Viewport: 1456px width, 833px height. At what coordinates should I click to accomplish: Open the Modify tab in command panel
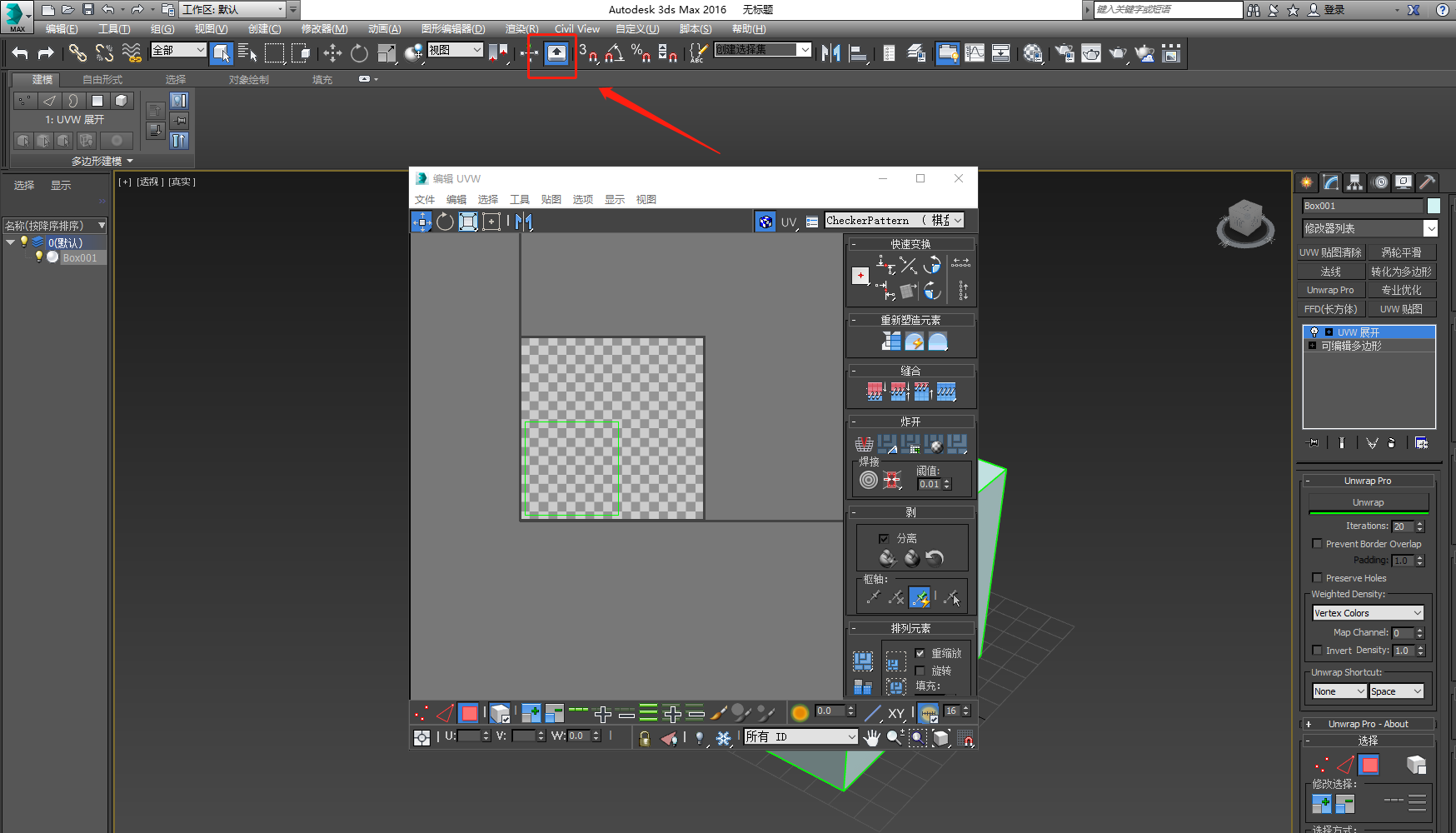pos(1331,182)
